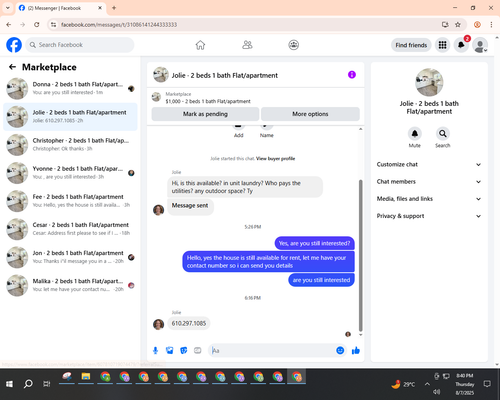Viewport: 500px width, 400px height.
Task: Search in conversation using magnifier icon
Action: (443, 134)
